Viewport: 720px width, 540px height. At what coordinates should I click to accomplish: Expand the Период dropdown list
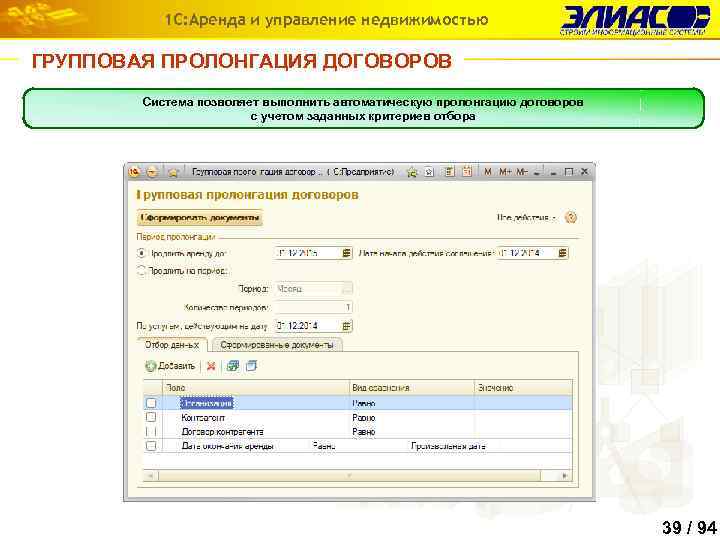(348, 289)
